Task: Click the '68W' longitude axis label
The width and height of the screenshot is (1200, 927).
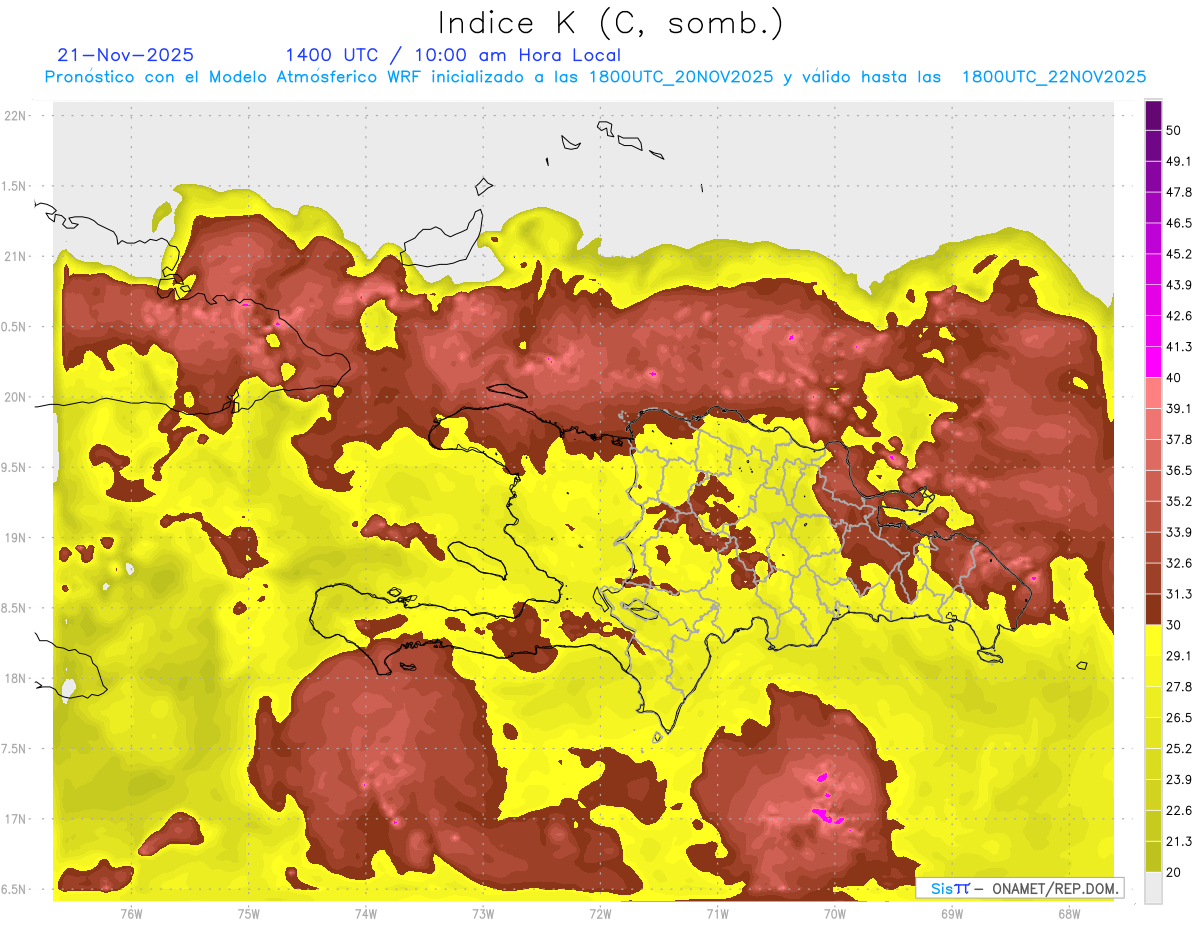Action: coord(1069,914)
